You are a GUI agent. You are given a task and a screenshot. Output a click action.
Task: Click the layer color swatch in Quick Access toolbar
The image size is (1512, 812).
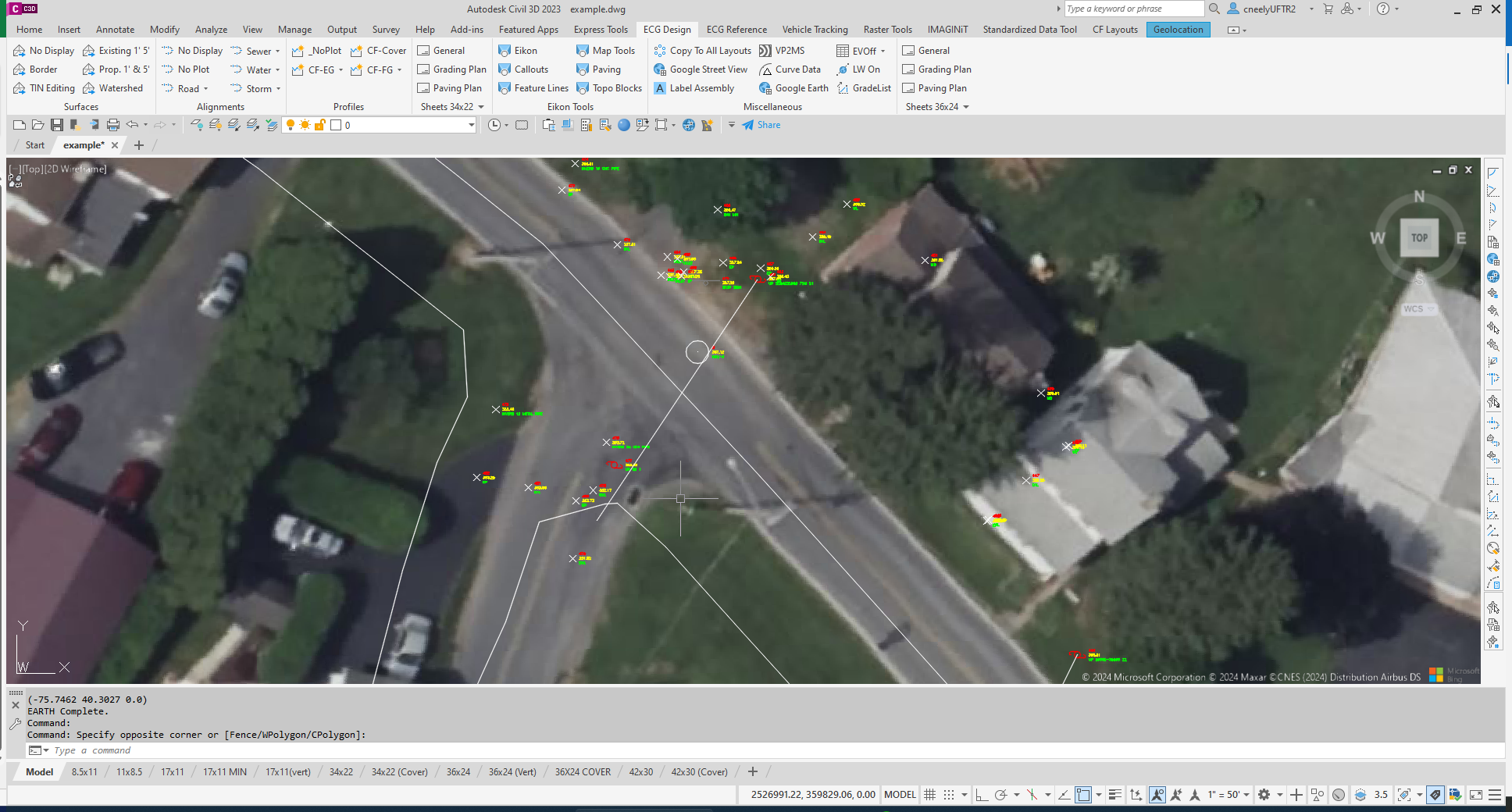[x=334, y=125]
